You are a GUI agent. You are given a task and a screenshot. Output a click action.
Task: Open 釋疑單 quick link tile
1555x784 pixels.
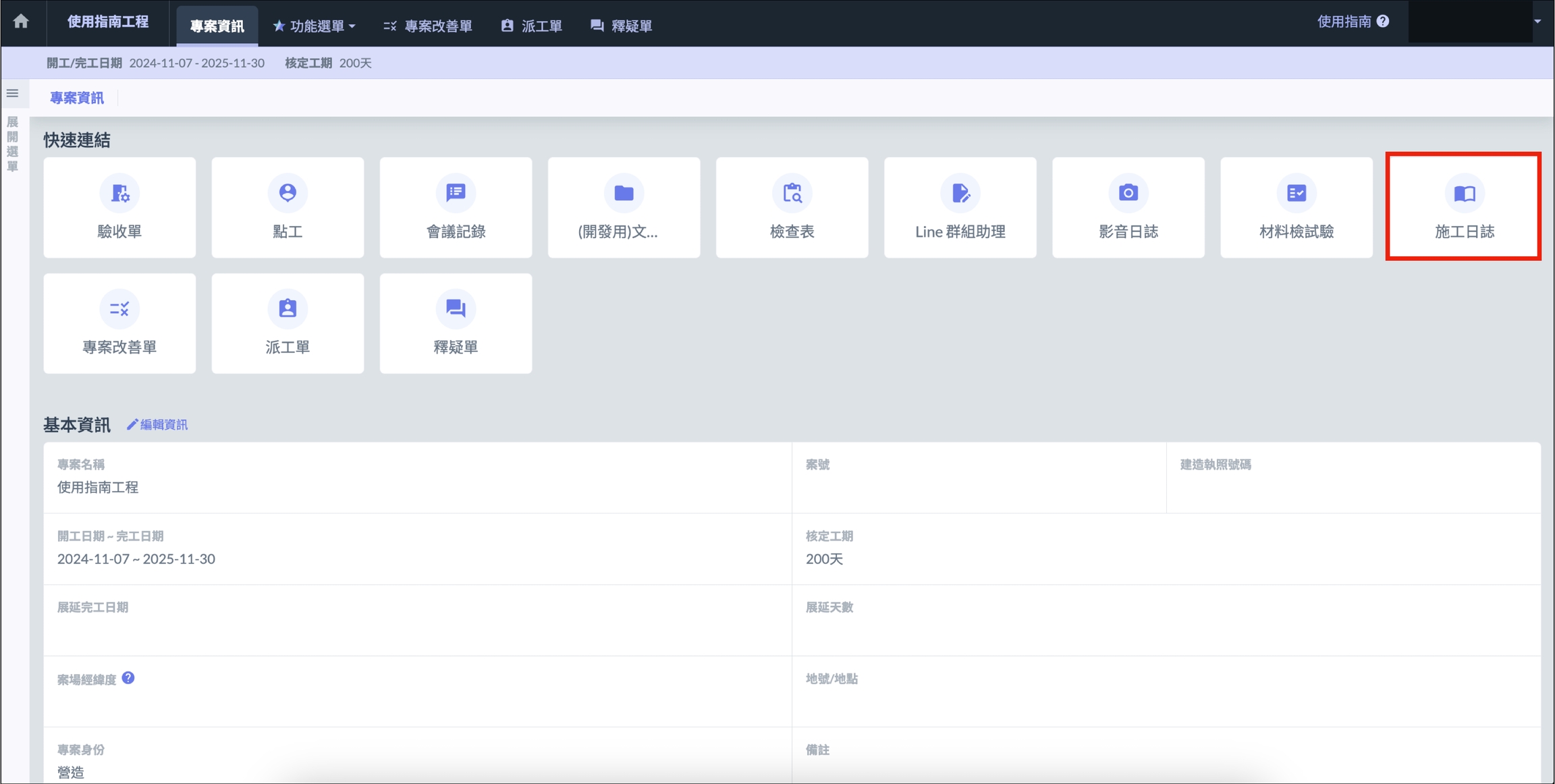pyautogui.click(x=456, y=324)
